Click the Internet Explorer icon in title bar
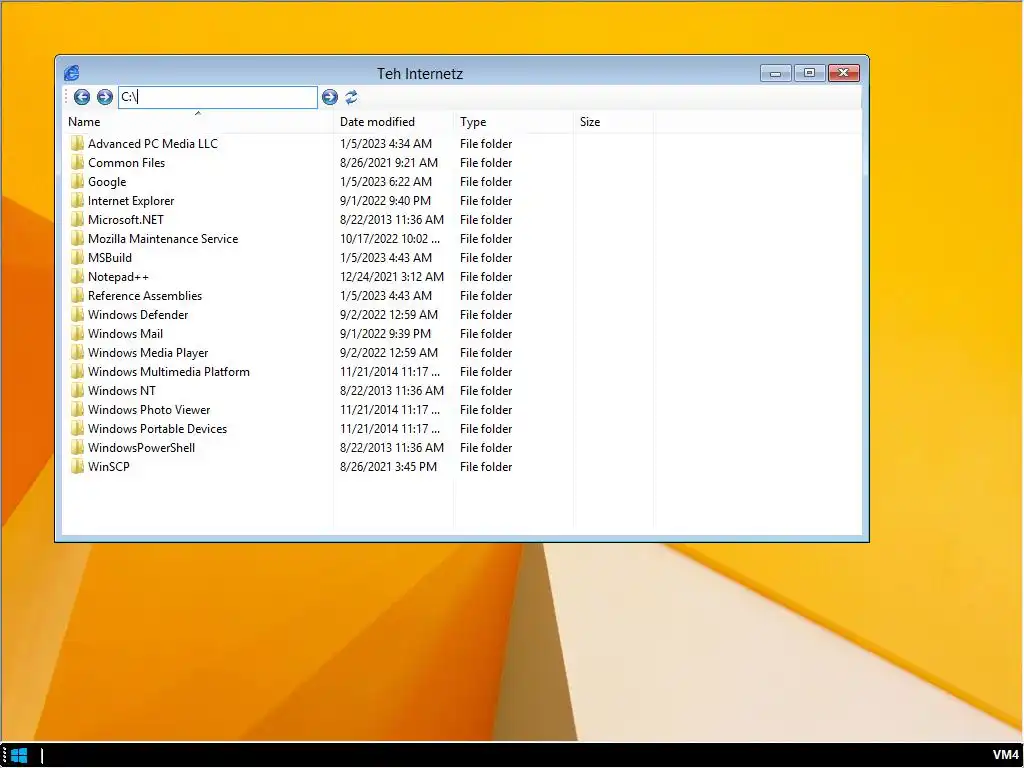Screen dimensions: 1024x768 pos(72,73)
